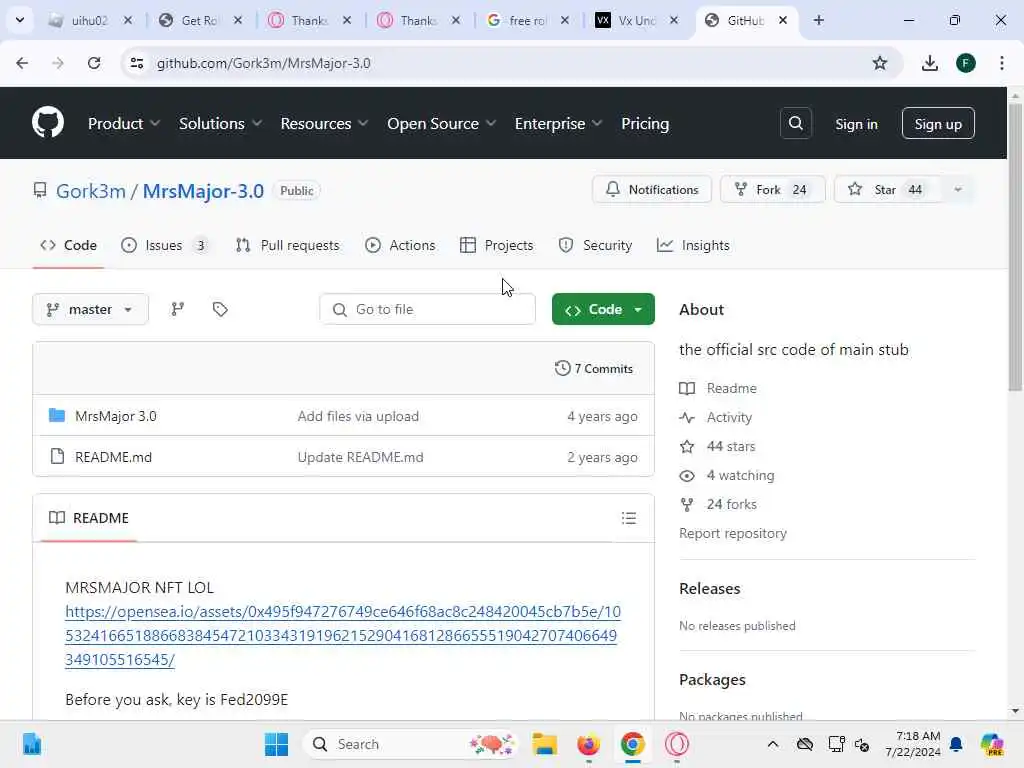This screenshot has width=1024, height=768.
Task: Open Opera browser from taskbar
Action: 677,744
